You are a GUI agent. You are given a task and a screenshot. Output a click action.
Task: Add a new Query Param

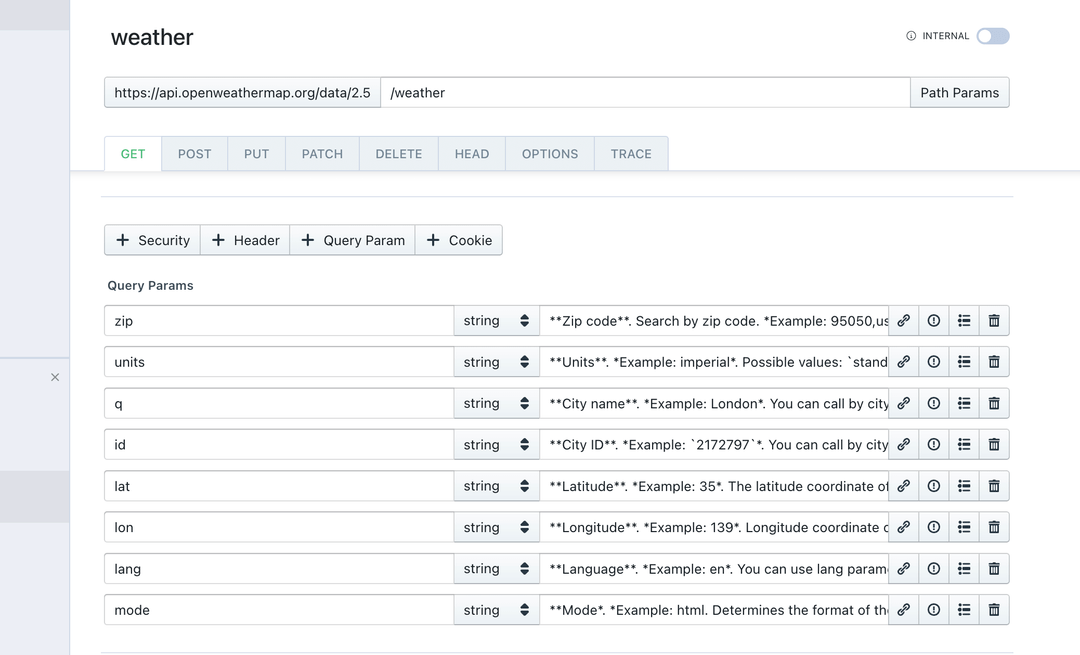[x=353, y=240]
